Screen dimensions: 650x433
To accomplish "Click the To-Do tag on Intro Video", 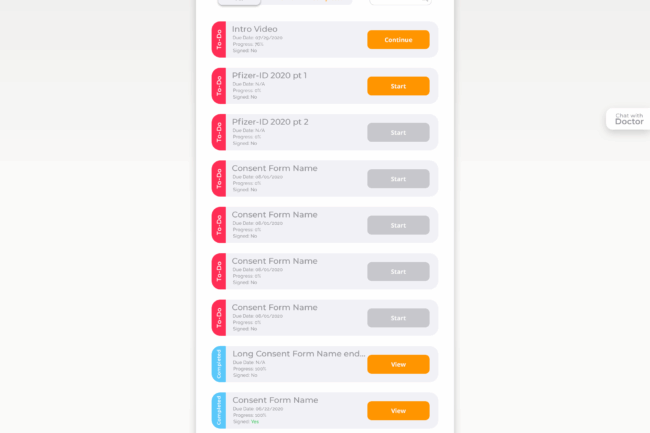I will coord(219,40).
